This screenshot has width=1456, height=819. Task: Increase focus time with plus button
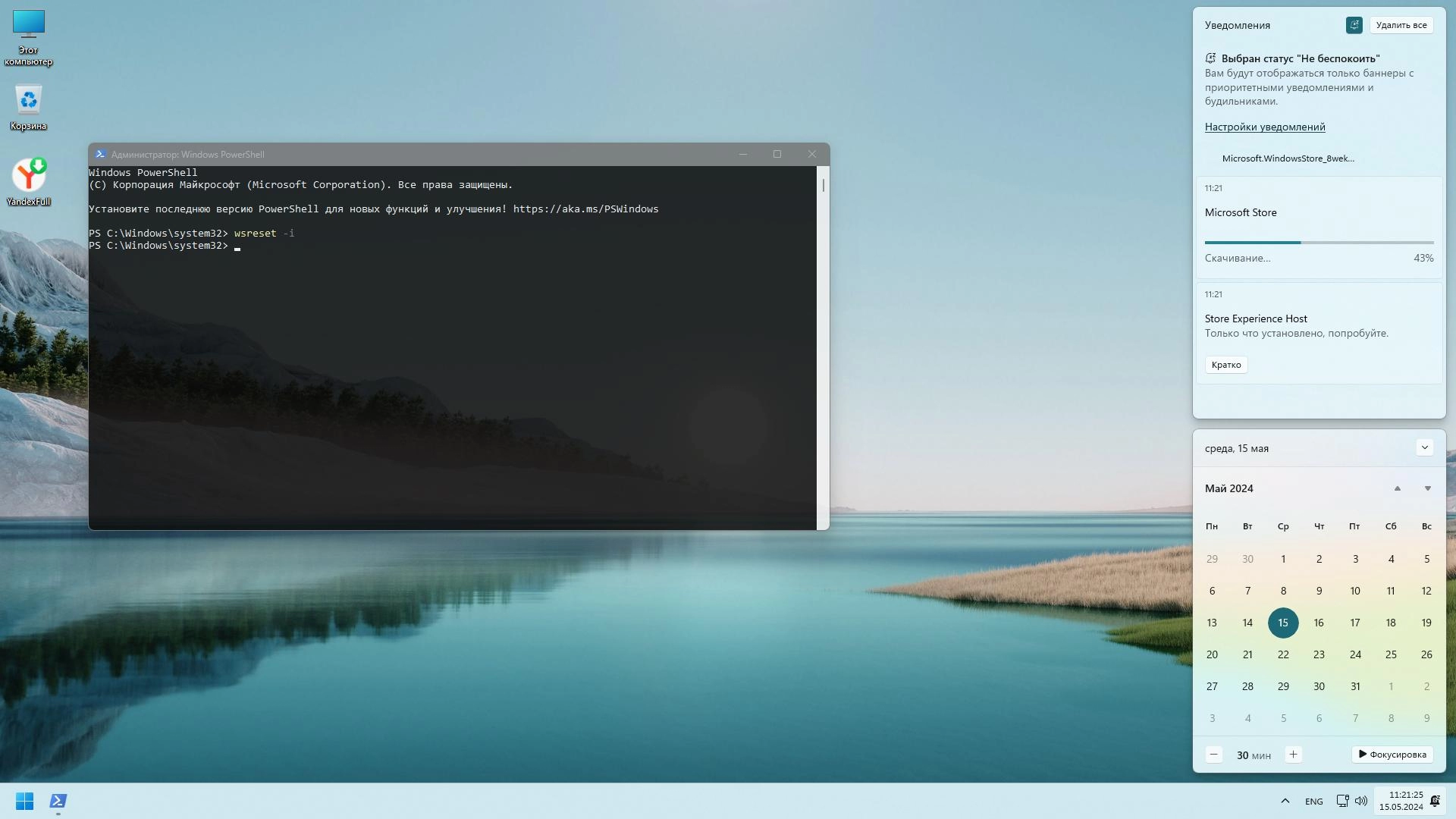[x=1293, y=755]
